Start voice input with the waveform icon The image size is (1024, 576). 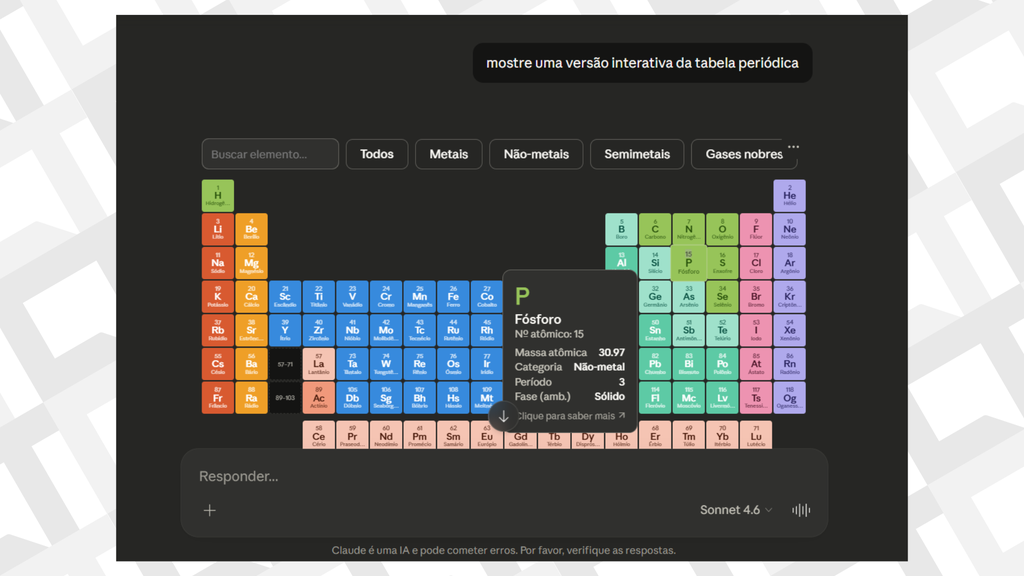coord(801,510)
